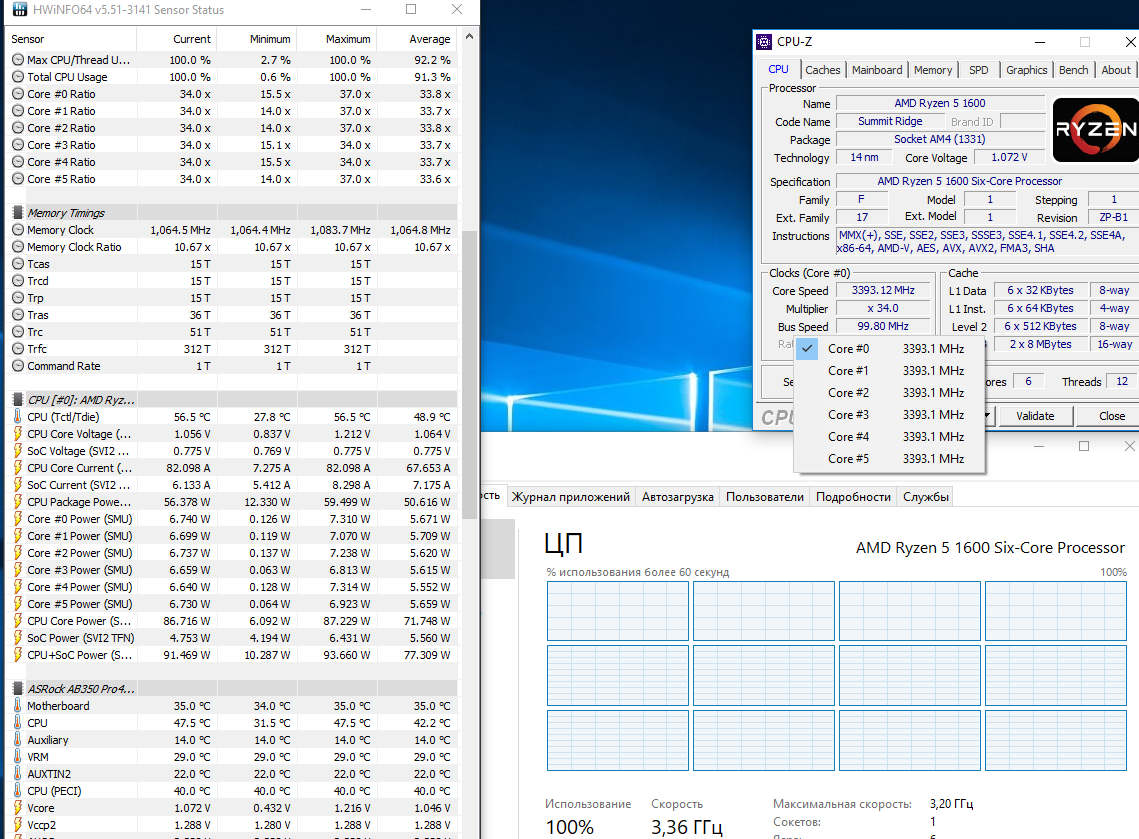Switch to the Автозагрузка tab in Task Manager
This screenshot has height=839, width=1139.
point(677,497)
